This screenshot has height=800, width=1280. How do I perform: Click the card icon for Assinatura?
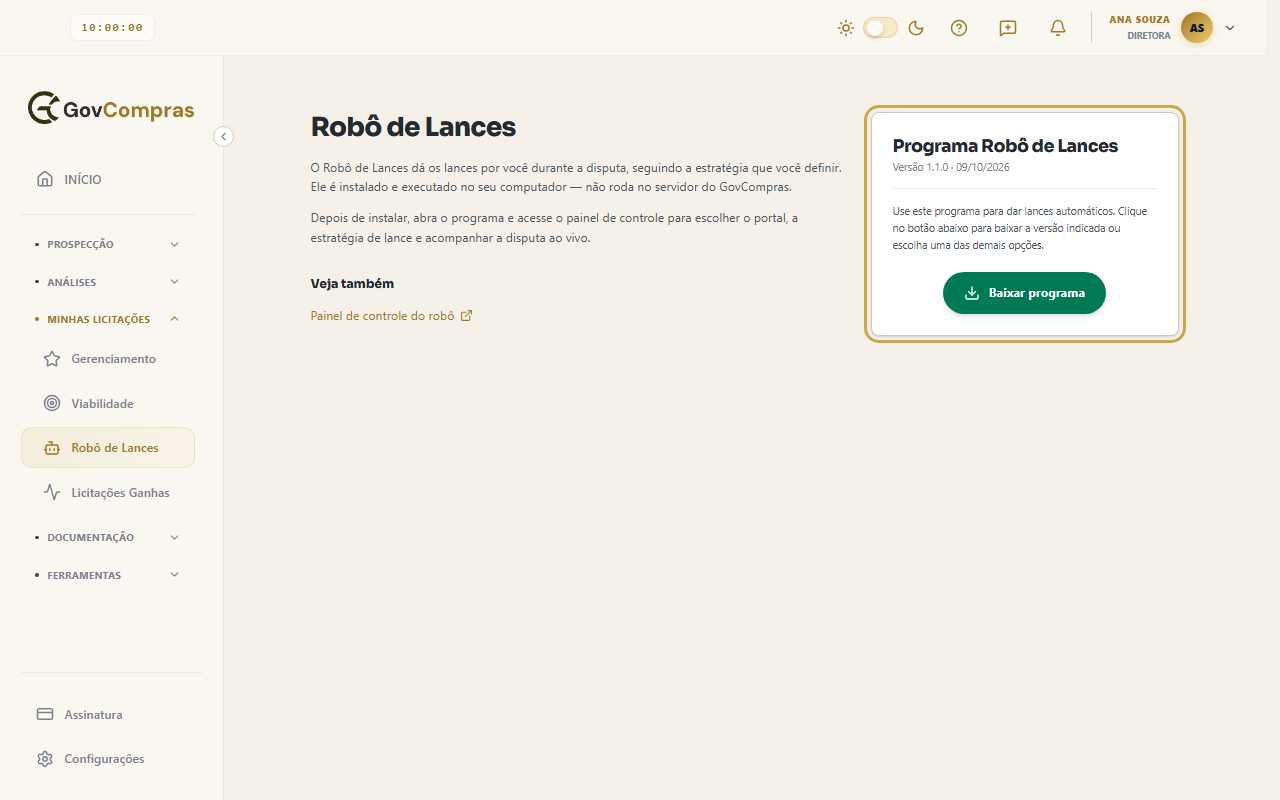pyautogui.click(x=45, y=714)
